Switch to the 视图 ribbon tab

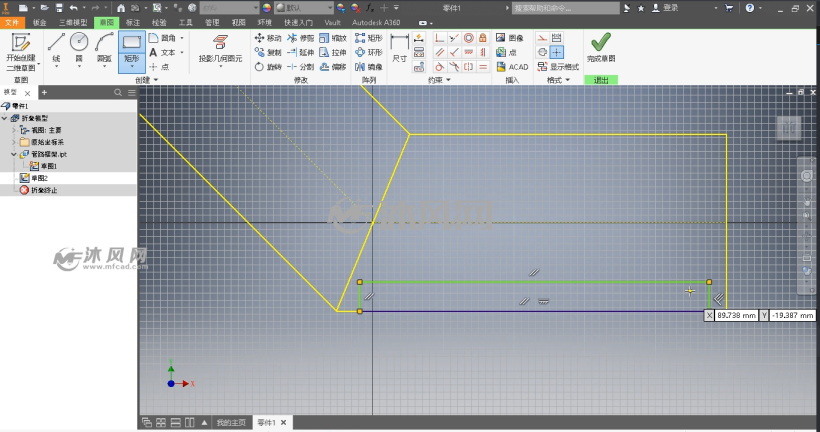click(238, 22)
